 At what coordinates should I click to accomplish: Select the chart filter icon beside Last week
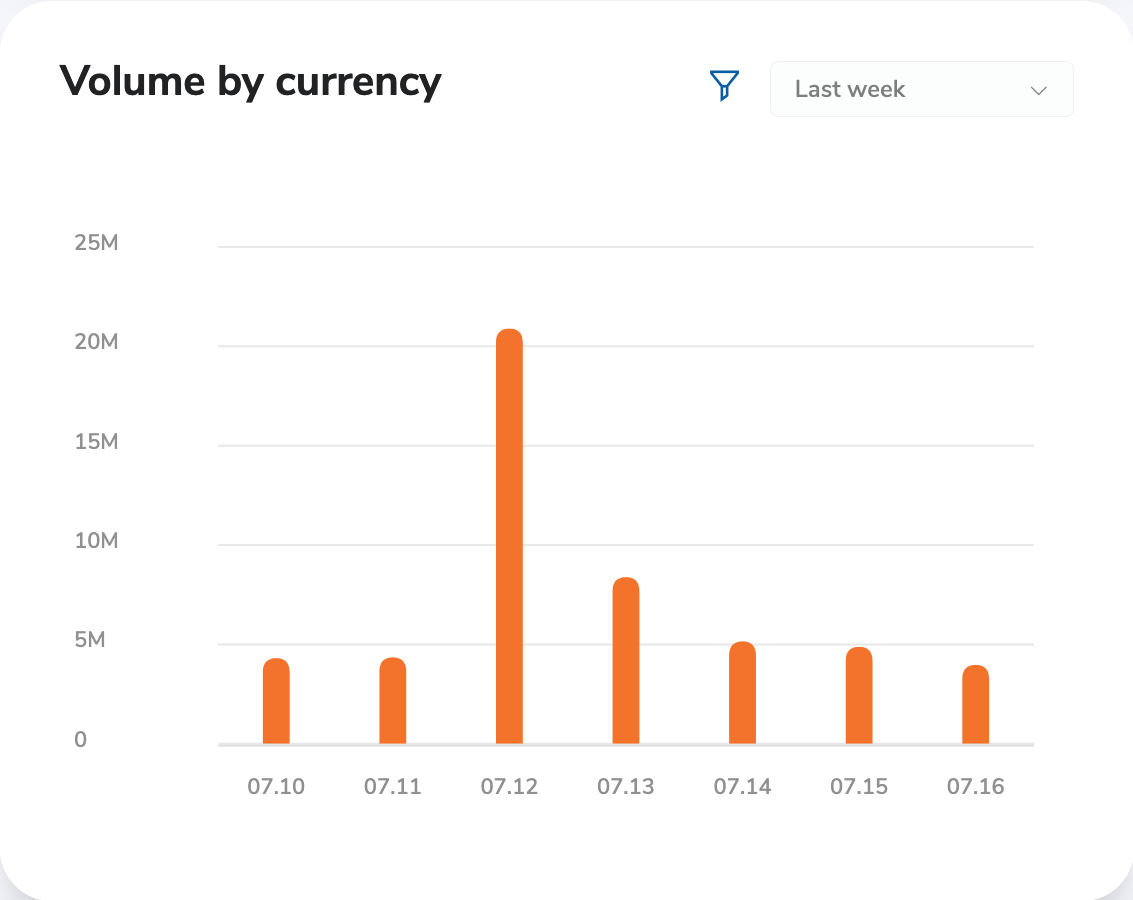[723, 86]
